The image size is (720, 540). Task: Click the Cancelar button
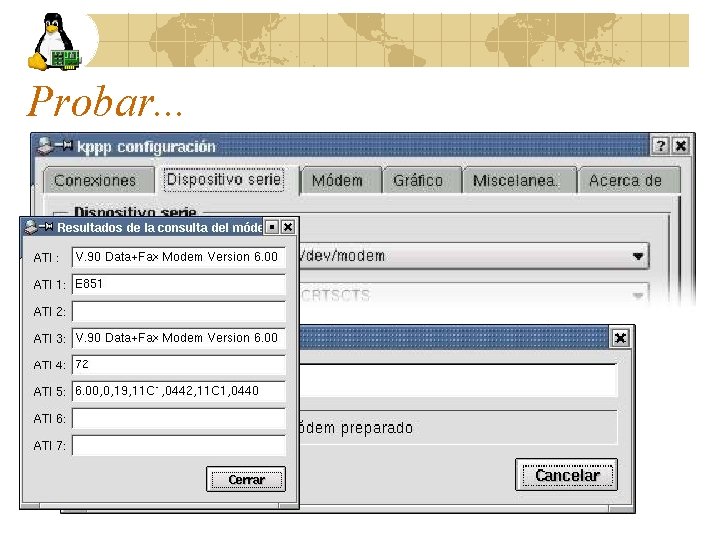[x=567, y=475]
